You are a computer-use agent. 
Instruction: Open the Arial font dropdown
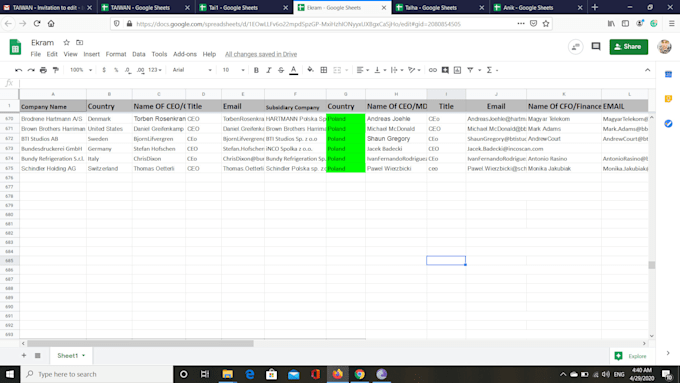tap(192, 70)
